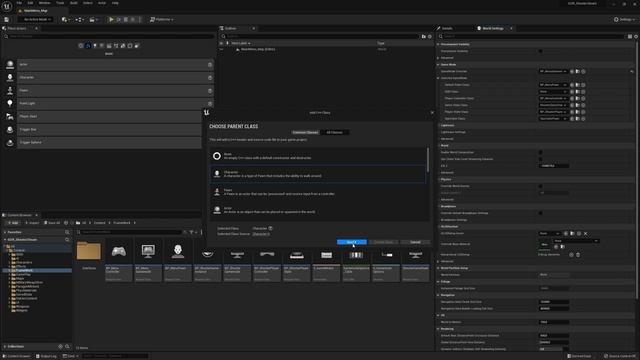Open help icon on the Character row
Screen dimensions: 640x360
pos(210,78)
